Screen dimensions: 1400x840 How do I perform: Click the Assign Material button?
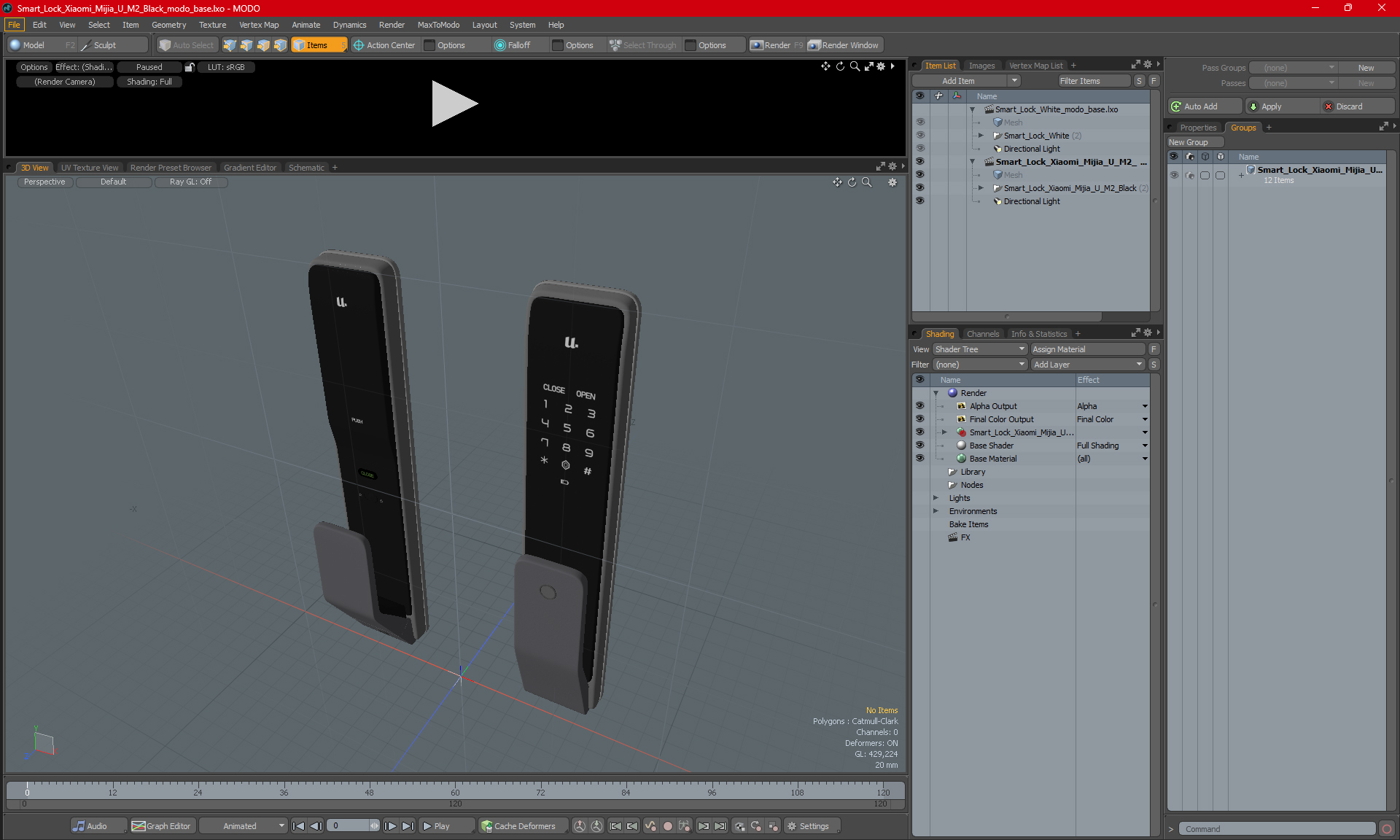click(1086, 349)
